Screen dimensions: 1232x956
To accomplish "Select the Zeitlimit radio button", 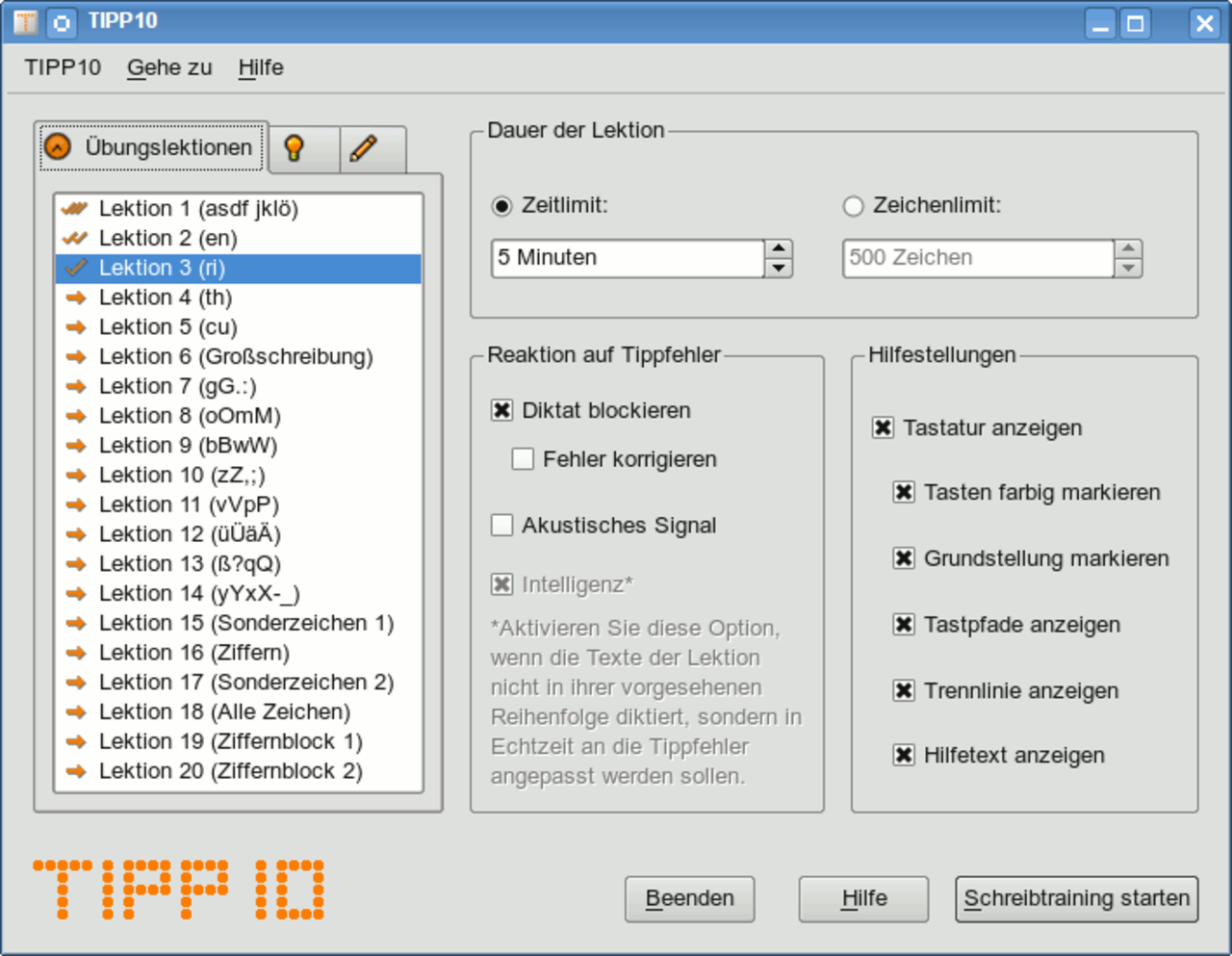I will pyautogui.click(x=501, y=206).
